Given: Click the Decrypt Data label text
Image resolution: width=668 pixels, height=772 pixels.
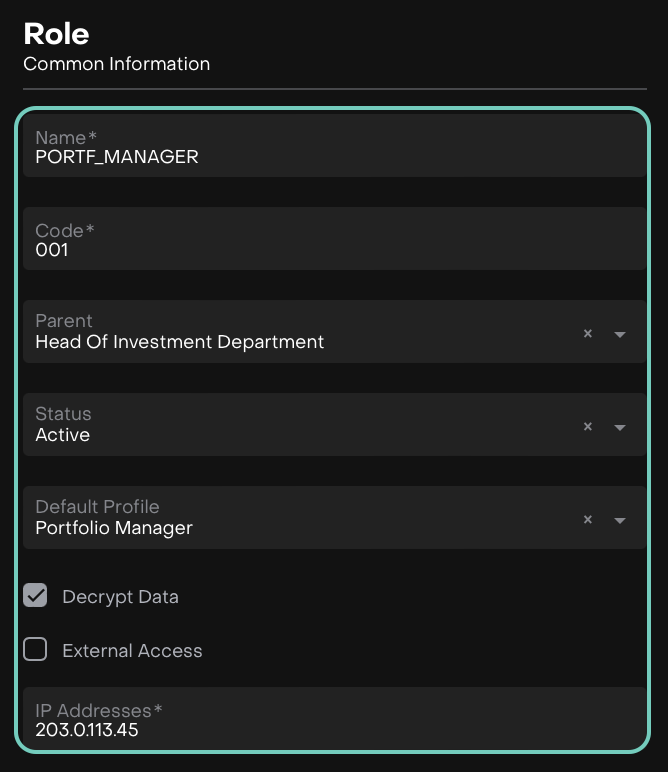Looking at the screenshot, I should [x=120, y=597].
